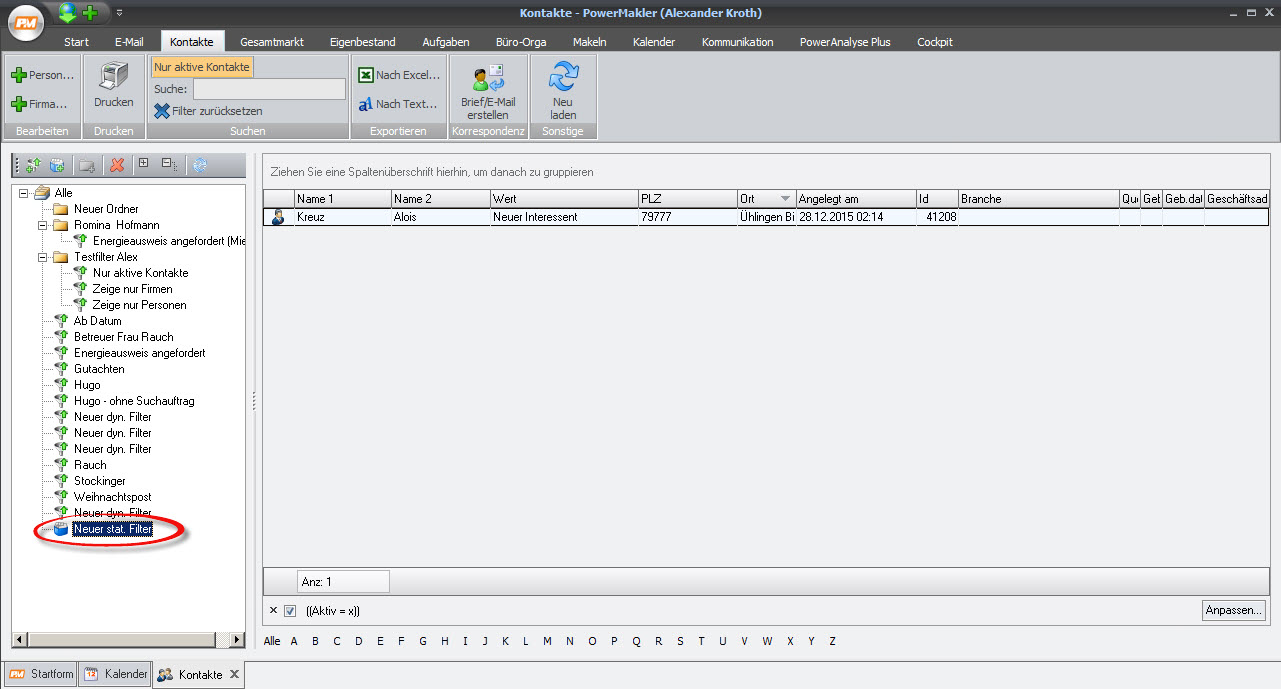The image size is (1281, 689).
Task: Click the PM application logo button
Action: [25, 22]
